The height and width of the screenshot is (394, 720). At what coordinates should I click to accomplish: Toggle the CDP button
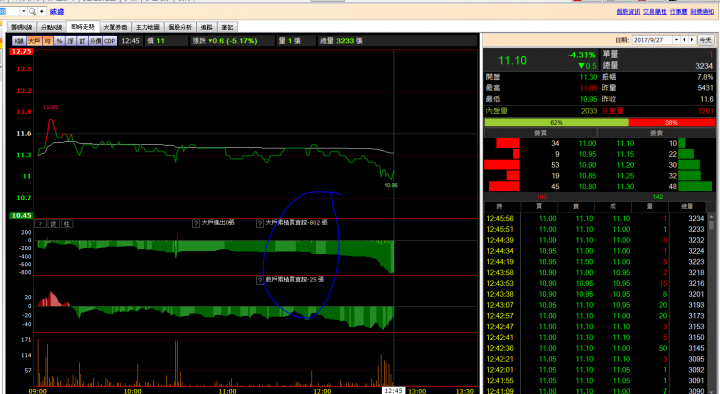tap(110, 41)
